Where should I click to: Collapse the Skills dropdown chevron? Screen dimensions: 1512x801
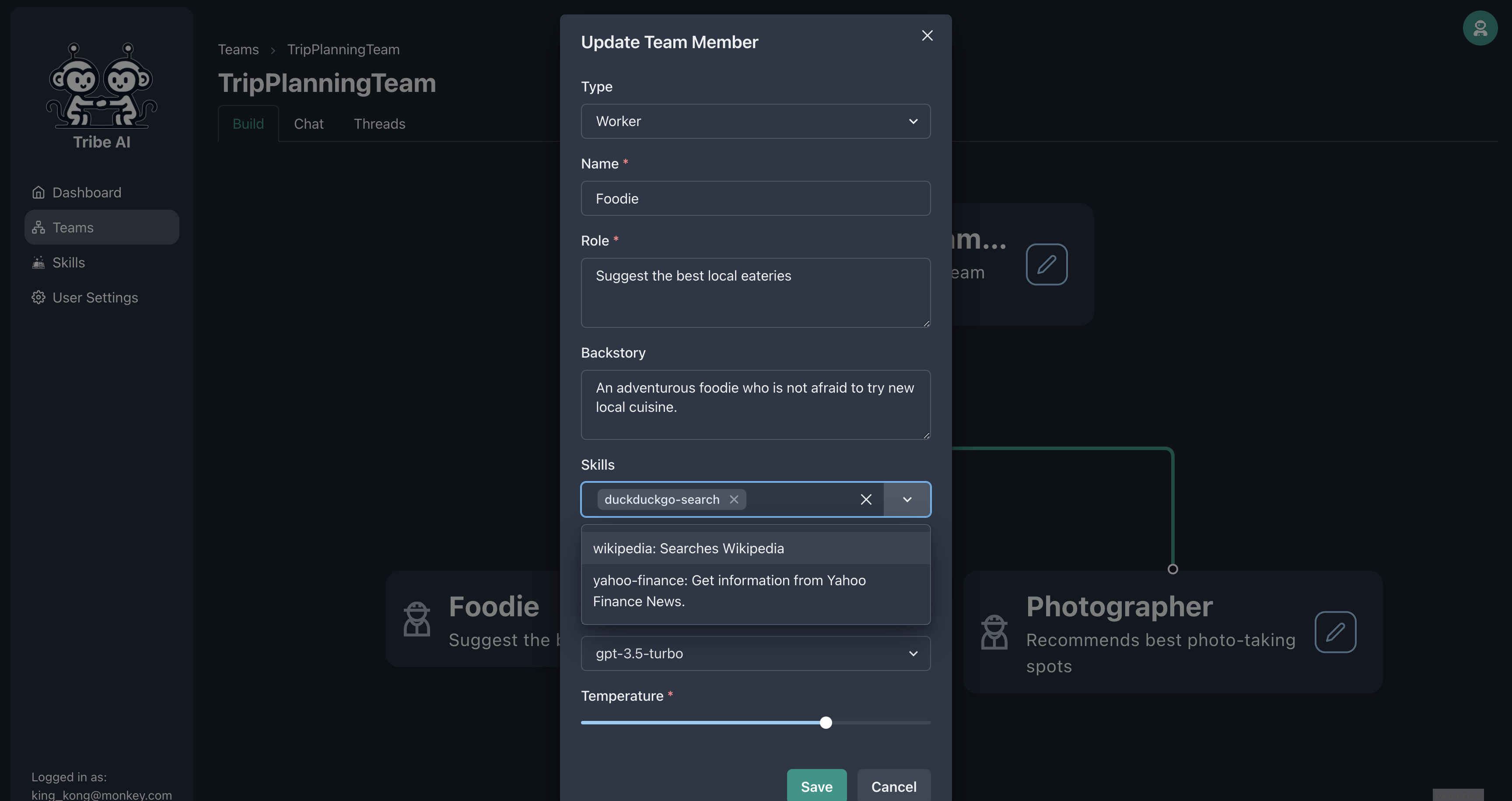tap(907, 499)
